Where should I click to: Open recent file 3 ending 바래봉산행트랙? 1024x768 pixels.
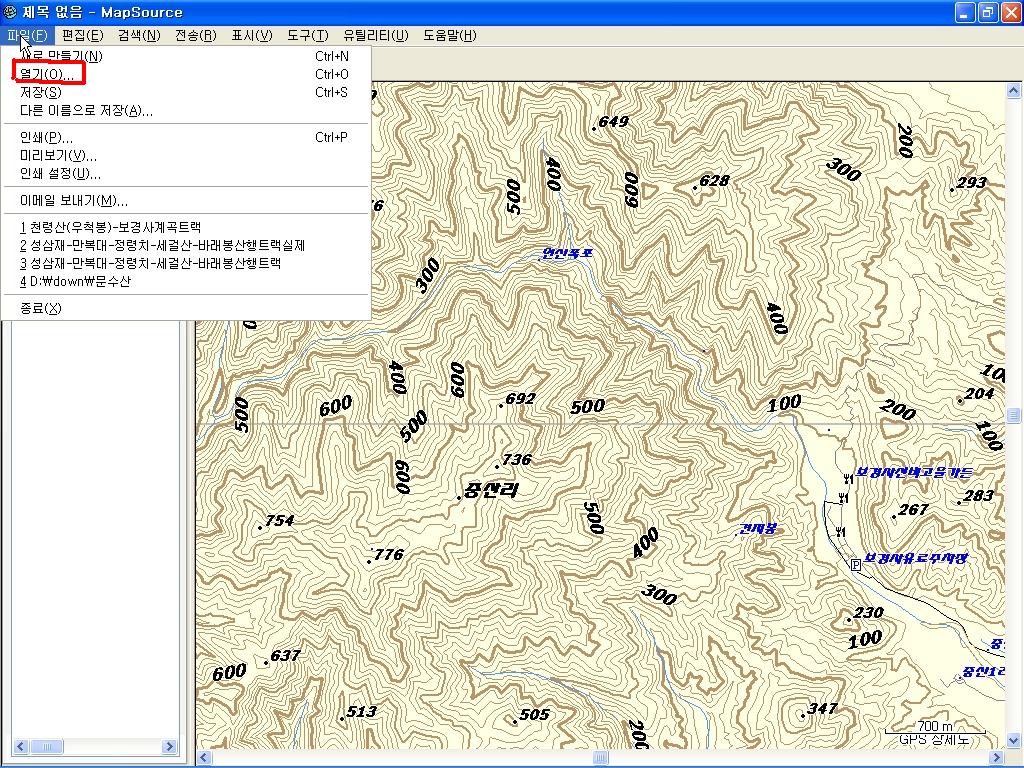[x=186, y=263]
